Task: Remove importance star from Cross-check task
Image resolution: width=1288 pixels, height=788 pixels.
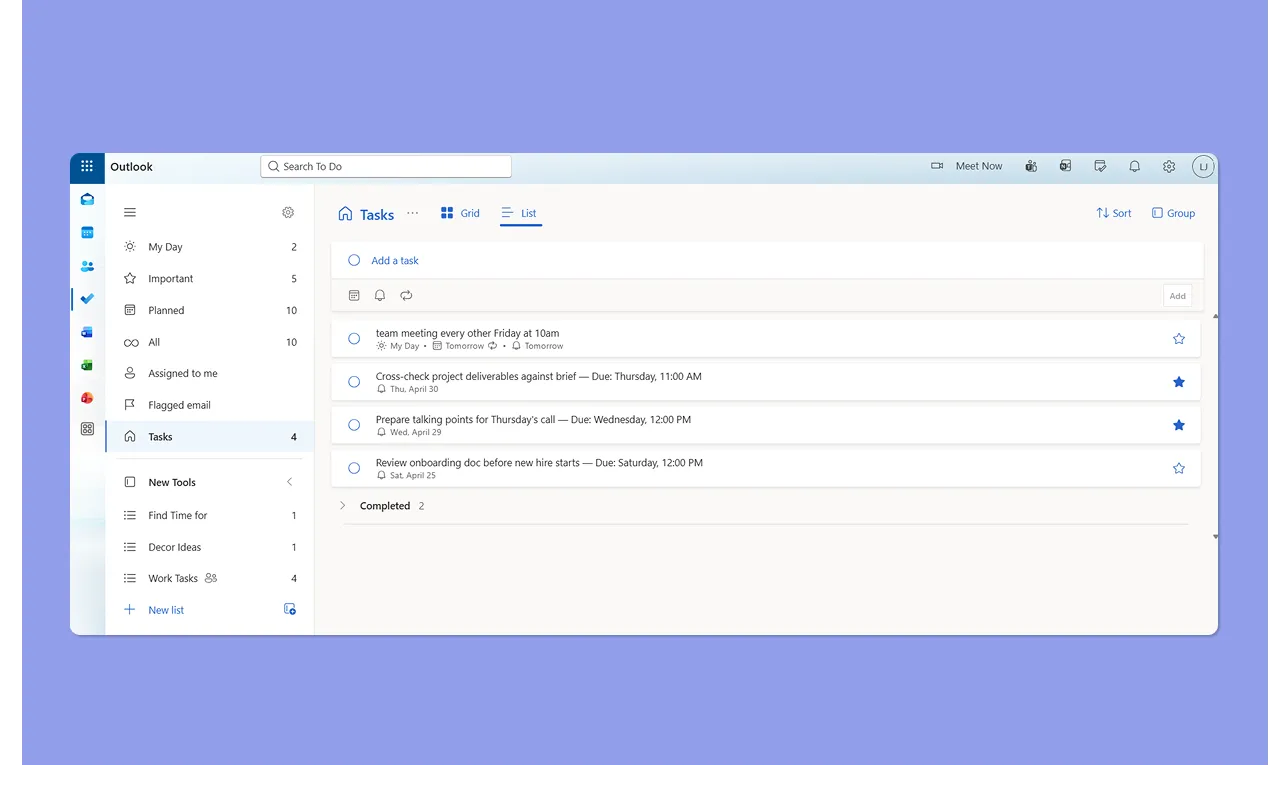Action: pos(1179,382)
